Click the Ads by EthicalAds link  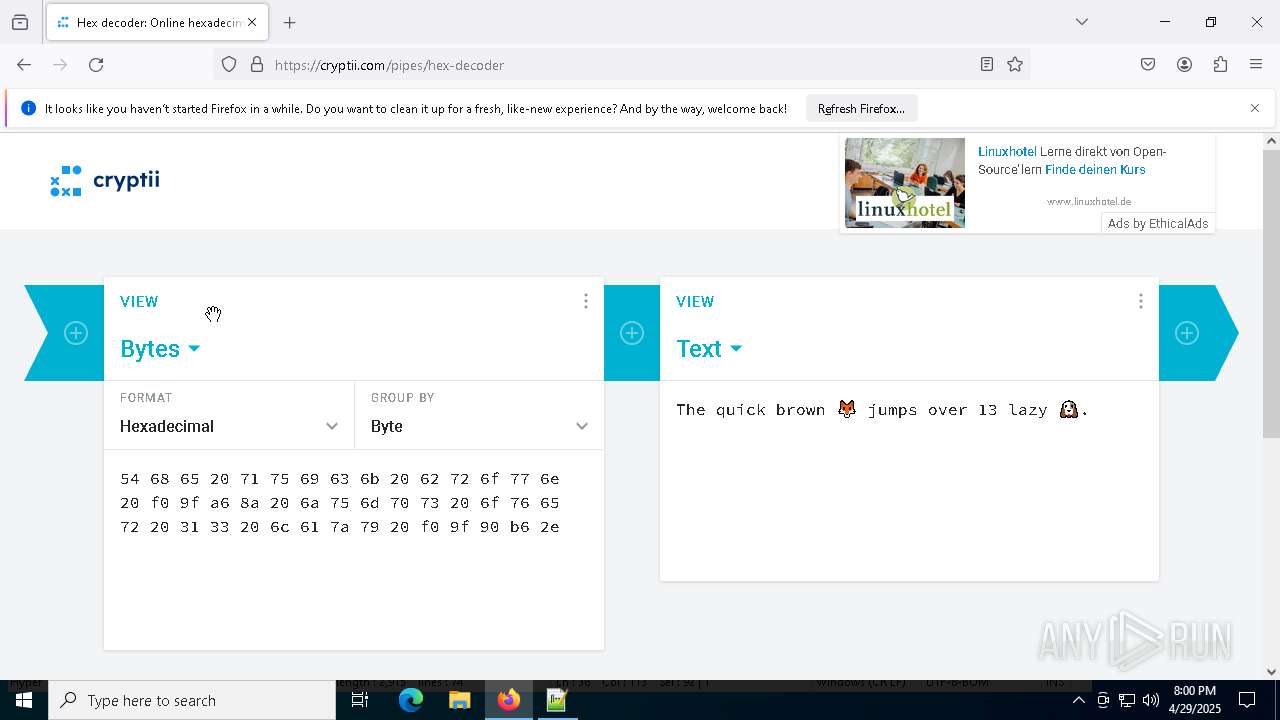click(x=1158, y=224)
